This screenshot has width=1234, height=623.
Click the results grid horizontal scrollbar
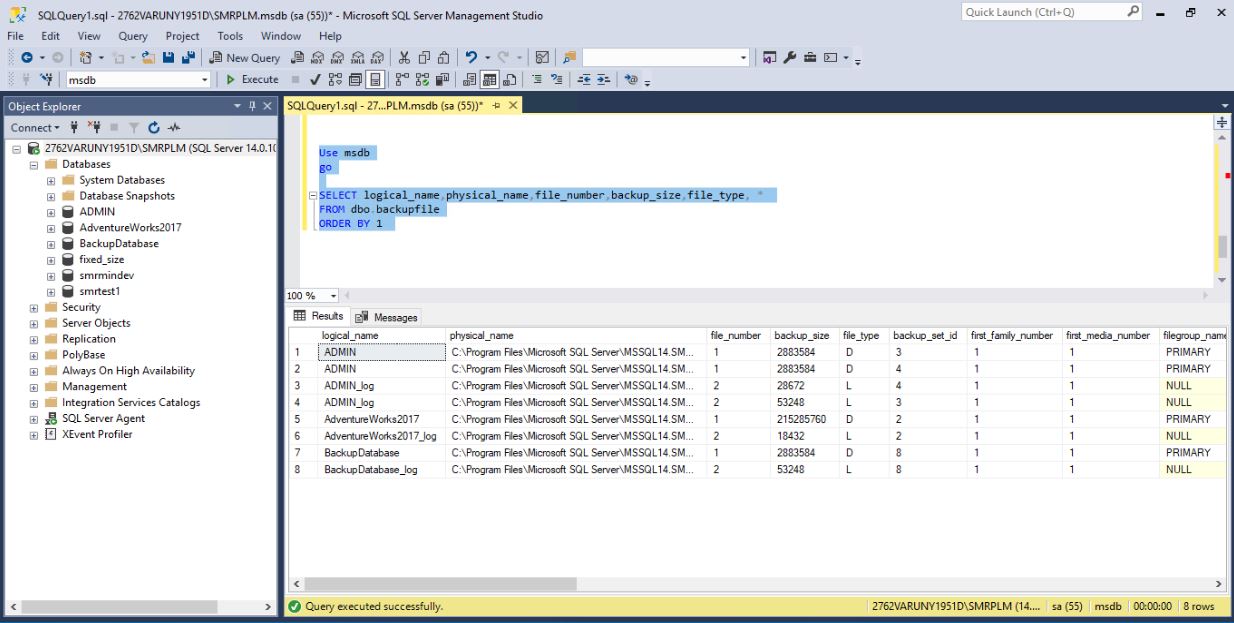[x=440, y=583]
